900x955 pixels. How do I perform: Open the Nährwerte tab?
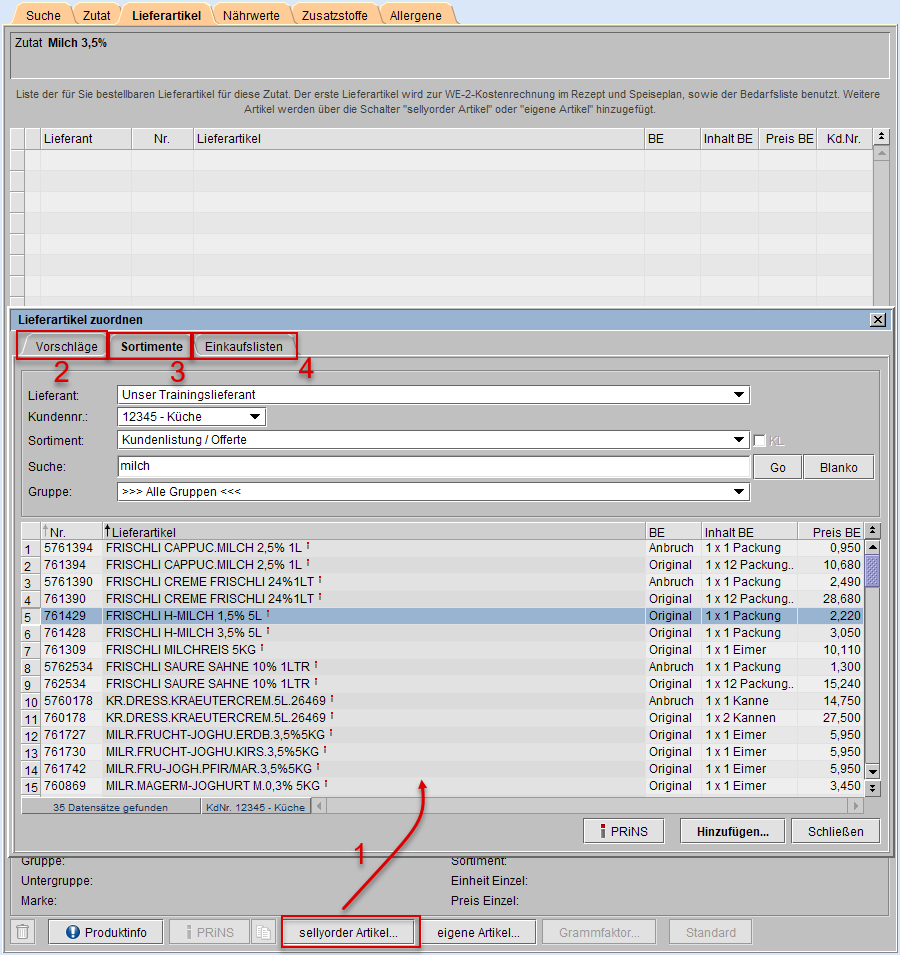(x=251, y=15)
